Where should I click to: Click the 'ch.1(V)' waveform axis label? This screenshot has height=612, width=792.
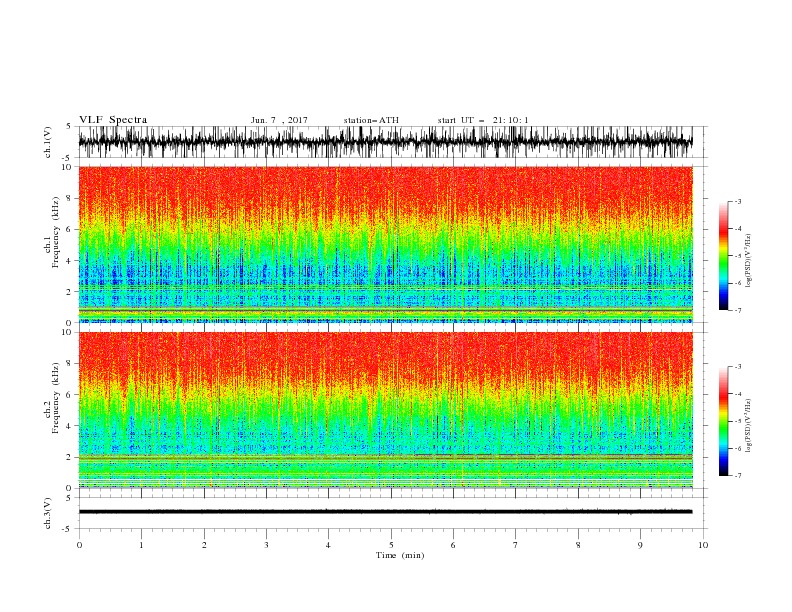pyautogui.click(x=48, y=142)
